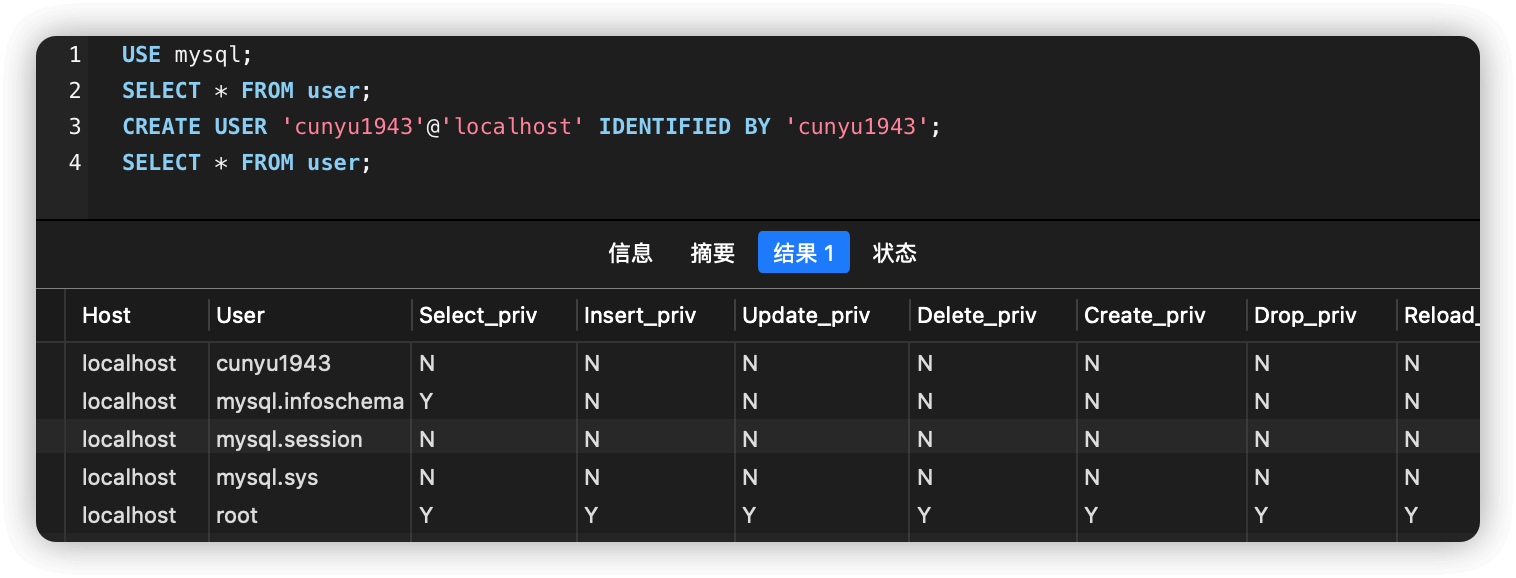Open the 摘要 tab
1516x578 pixels.
point(712,253)
